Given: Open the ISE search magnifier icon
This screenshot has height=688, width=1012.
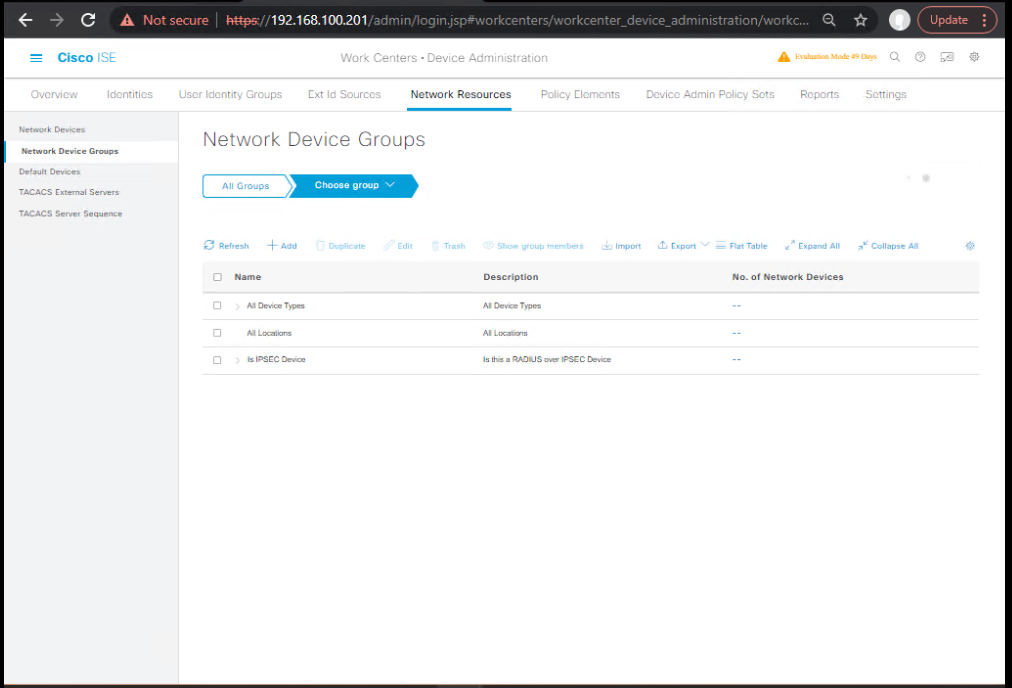Looking at the screenshot, I should click(895, 57).
